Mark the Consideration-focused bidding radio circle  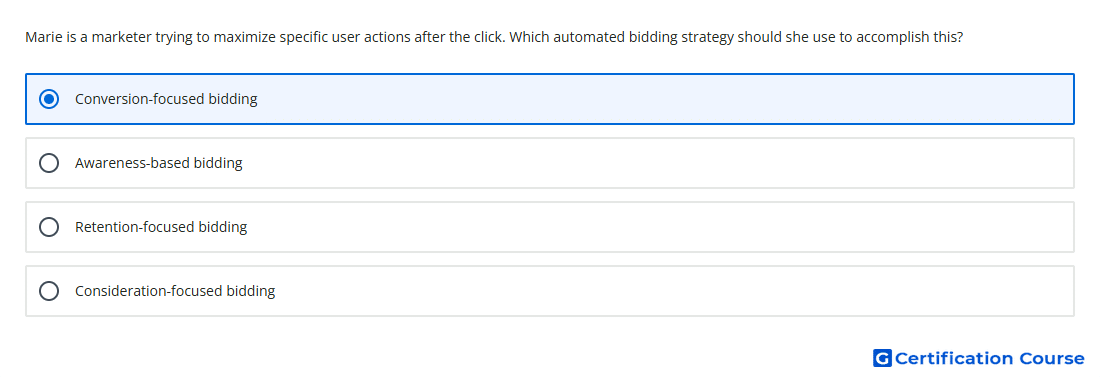click(49, 291)
